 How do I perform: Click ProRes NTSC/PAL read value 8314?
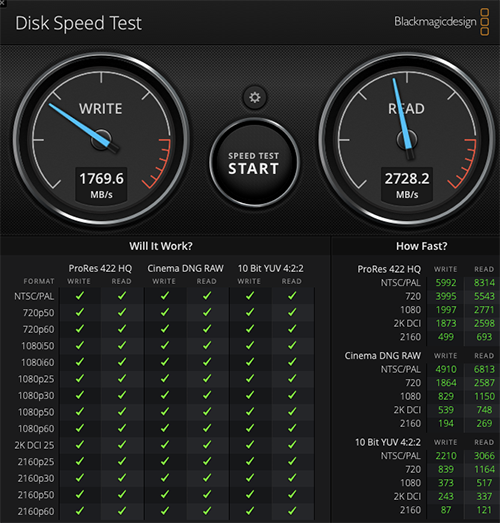(484, 283)
